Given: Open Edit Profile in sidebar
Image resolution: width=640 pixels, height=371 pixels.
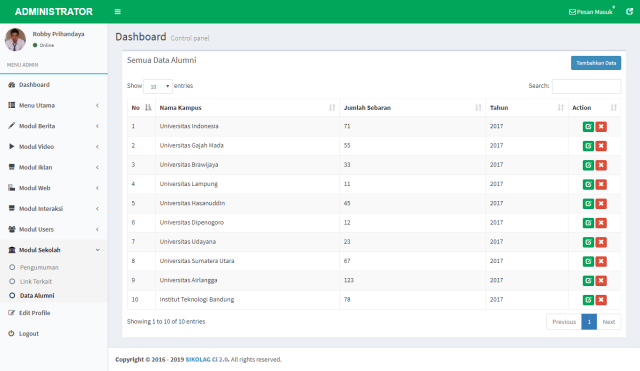Looking at the screenshot, I should (54, 313).
